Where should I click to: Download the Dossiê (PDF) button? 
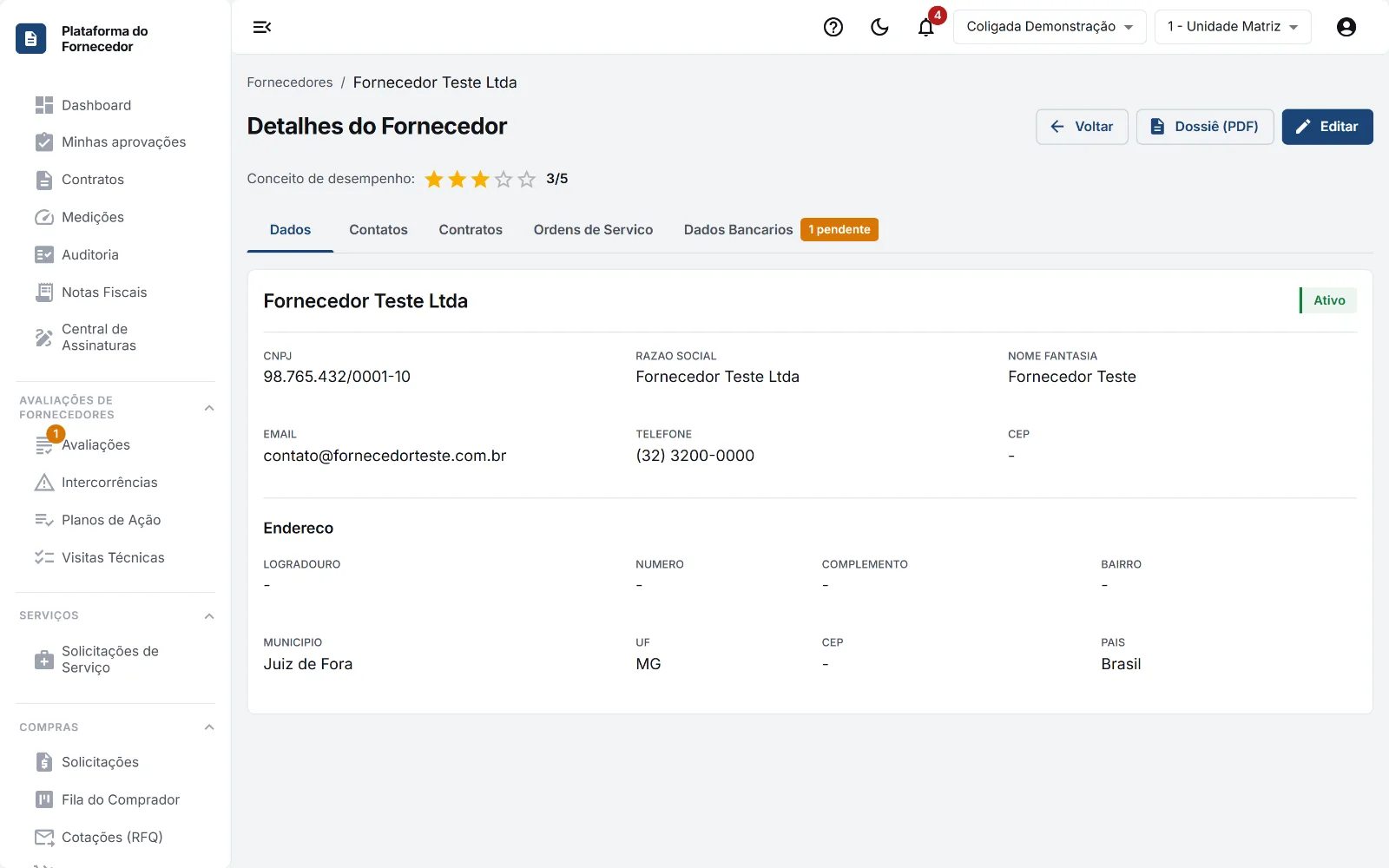click(1205, 127)
